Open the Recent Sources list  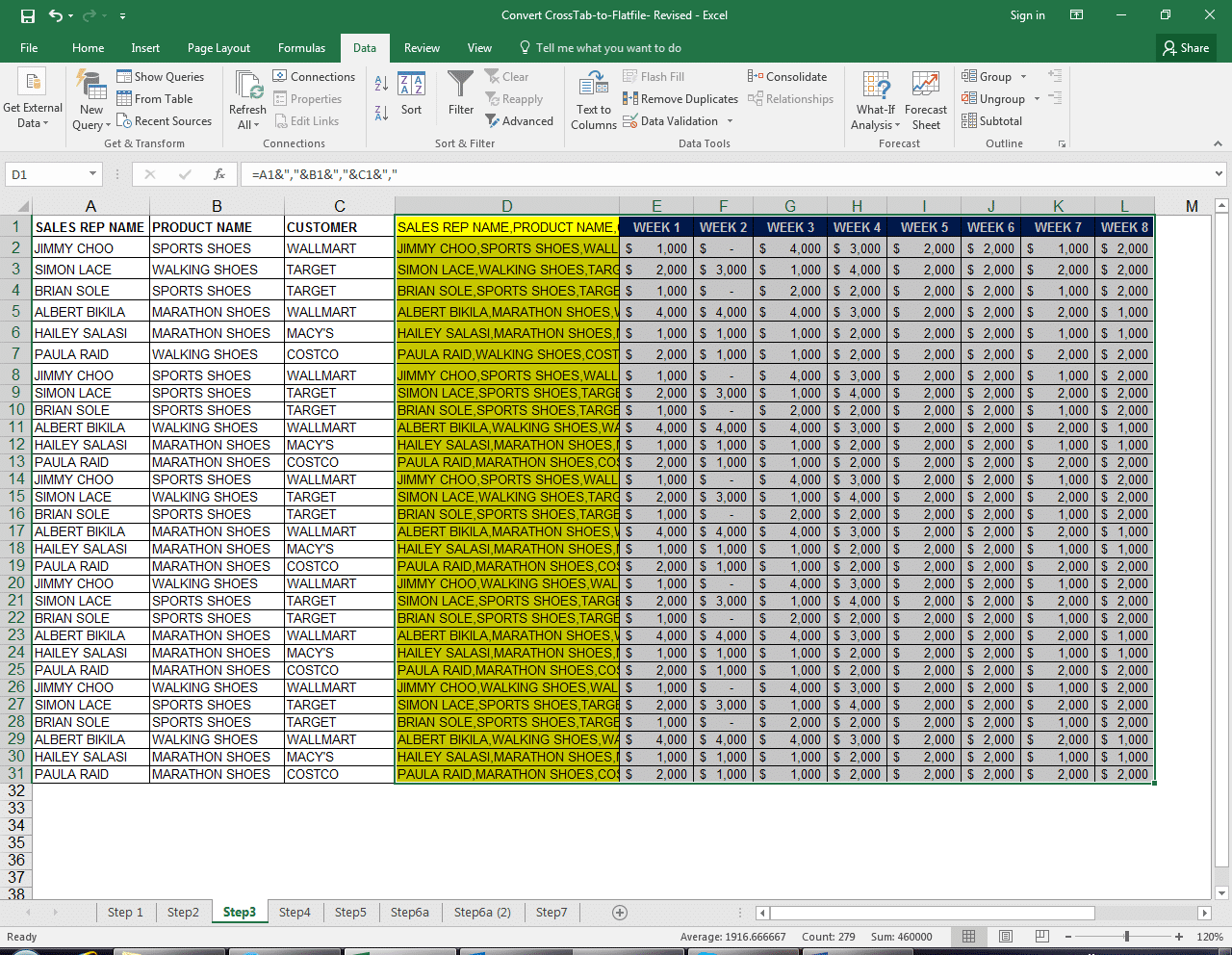click(164, 121)
